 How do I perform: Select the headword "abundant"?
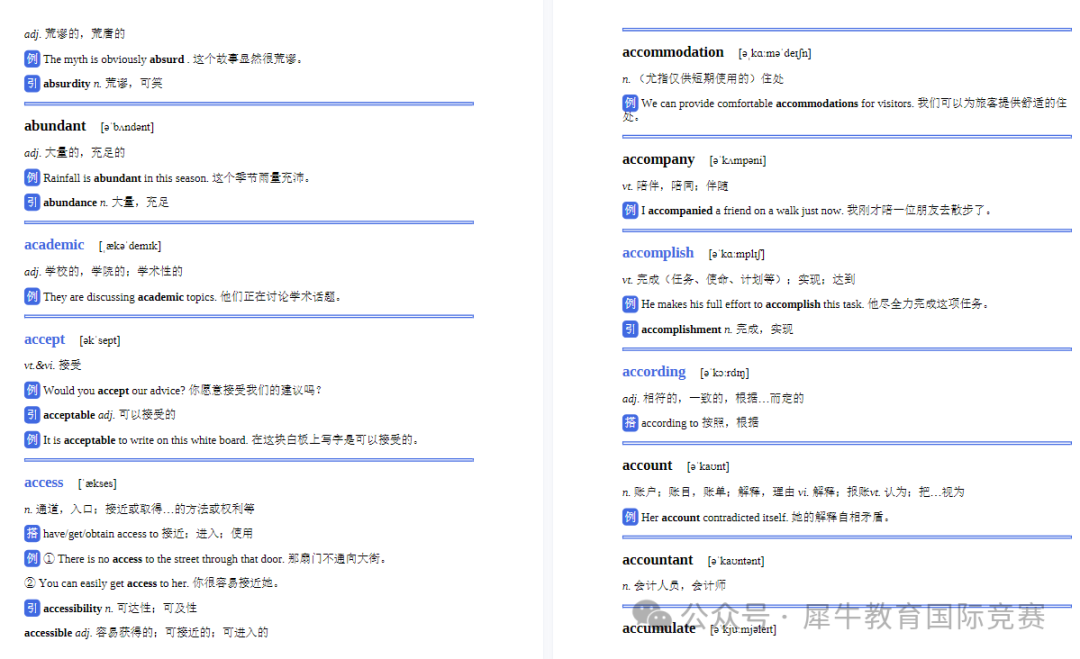point(55,125)
